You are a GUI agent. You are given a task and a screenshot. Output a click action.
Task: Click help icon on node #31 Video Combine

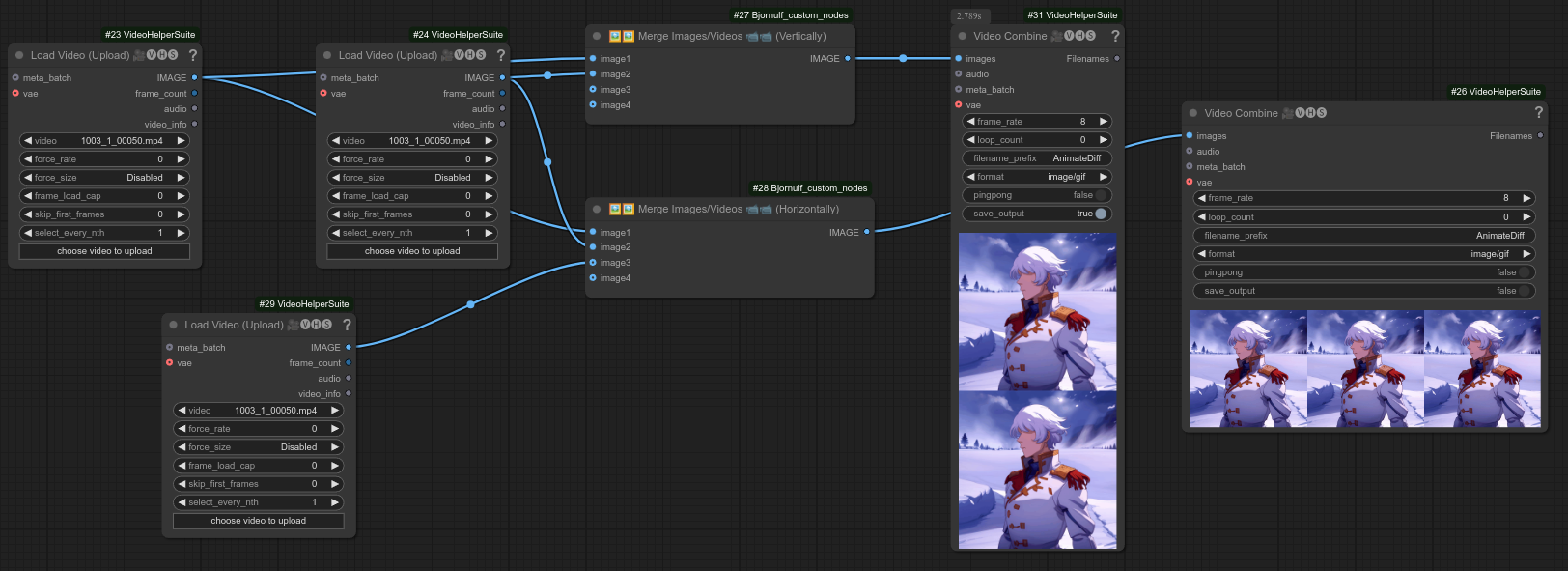tap(1115, 36)
